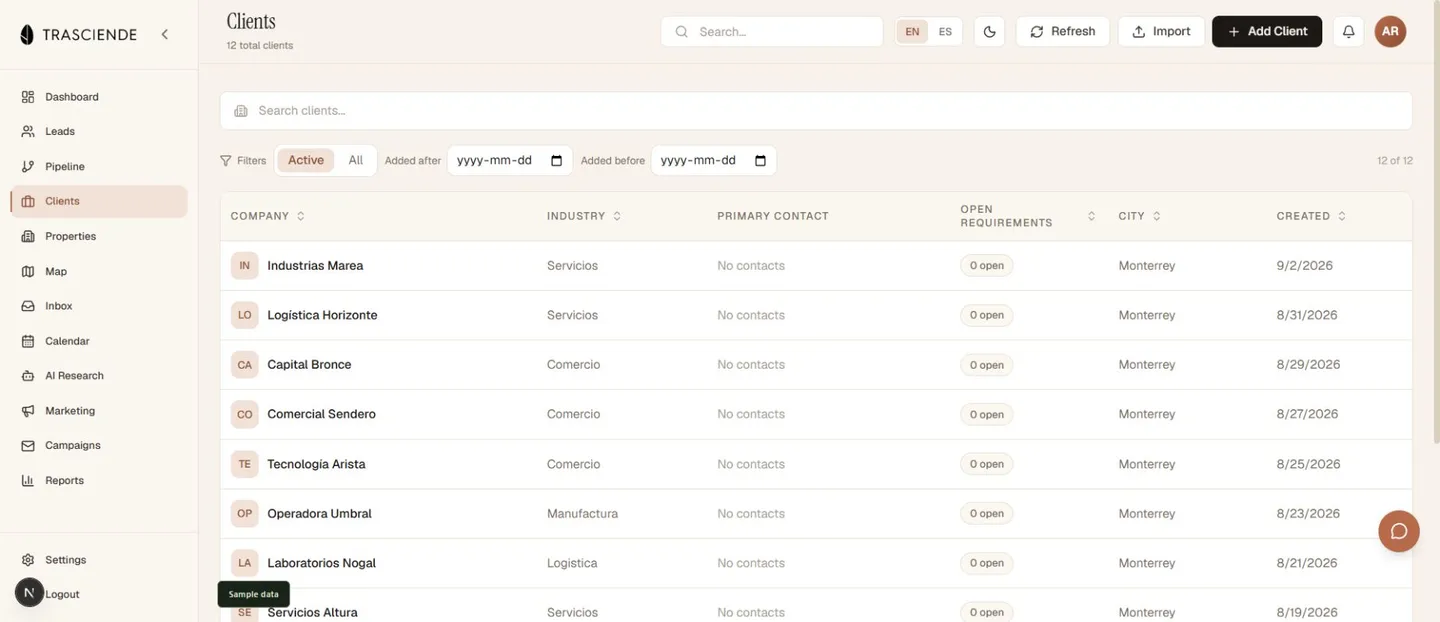Open Inbox in the sidebar
Image resolution: width=1440 pixels, height=622 pixels.
99,306
